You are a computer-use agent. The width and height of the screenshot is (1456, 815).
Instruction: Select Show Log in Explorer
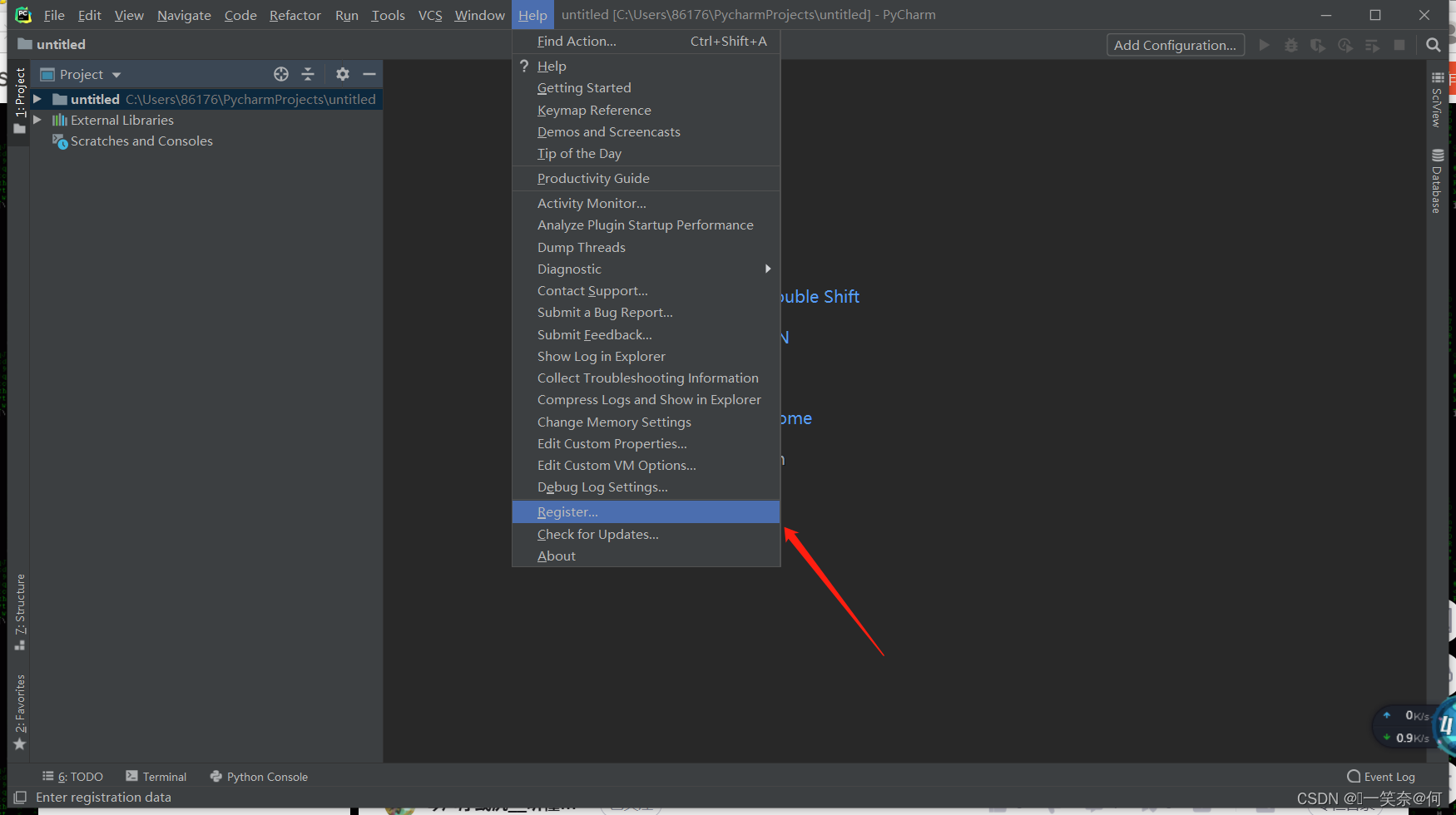click(x=646, y=356)
